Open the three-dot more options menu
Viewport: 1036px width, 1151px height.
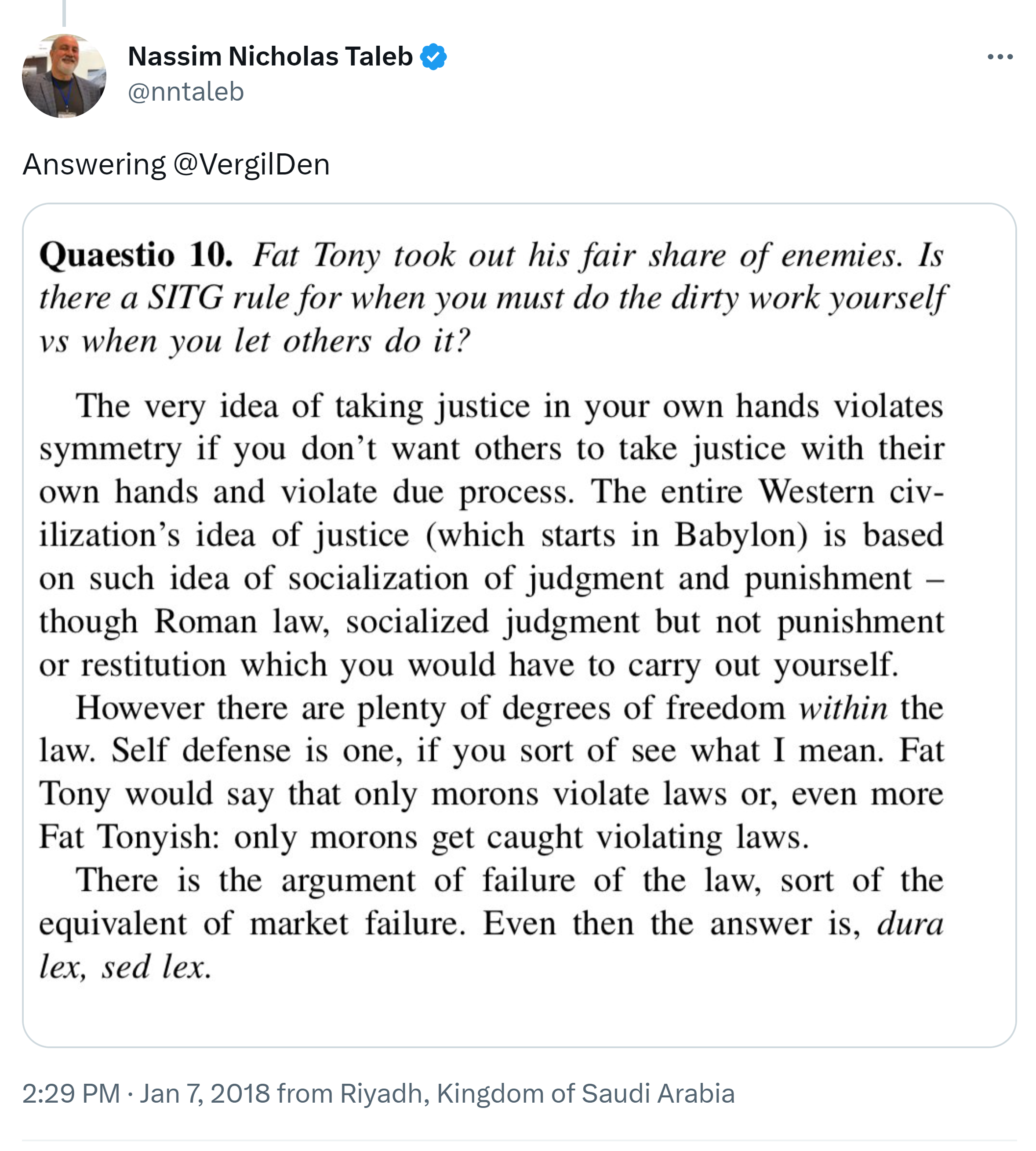pyautogui.click(x=1000, y=57)
